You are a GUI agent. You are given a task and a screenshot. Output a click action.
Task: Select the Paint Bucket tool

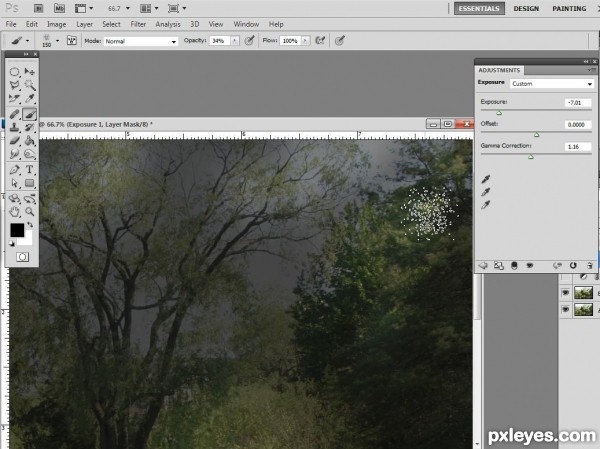(29, 141)
